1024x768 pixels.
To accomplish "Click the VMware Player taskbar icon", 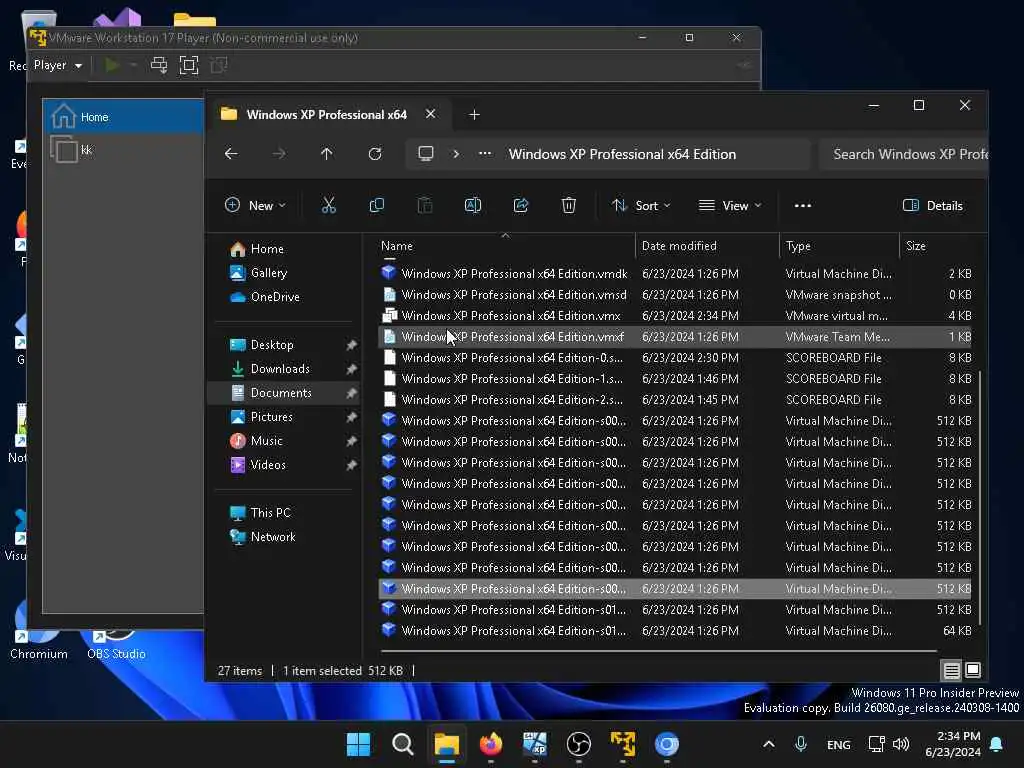I will [622, 744].
